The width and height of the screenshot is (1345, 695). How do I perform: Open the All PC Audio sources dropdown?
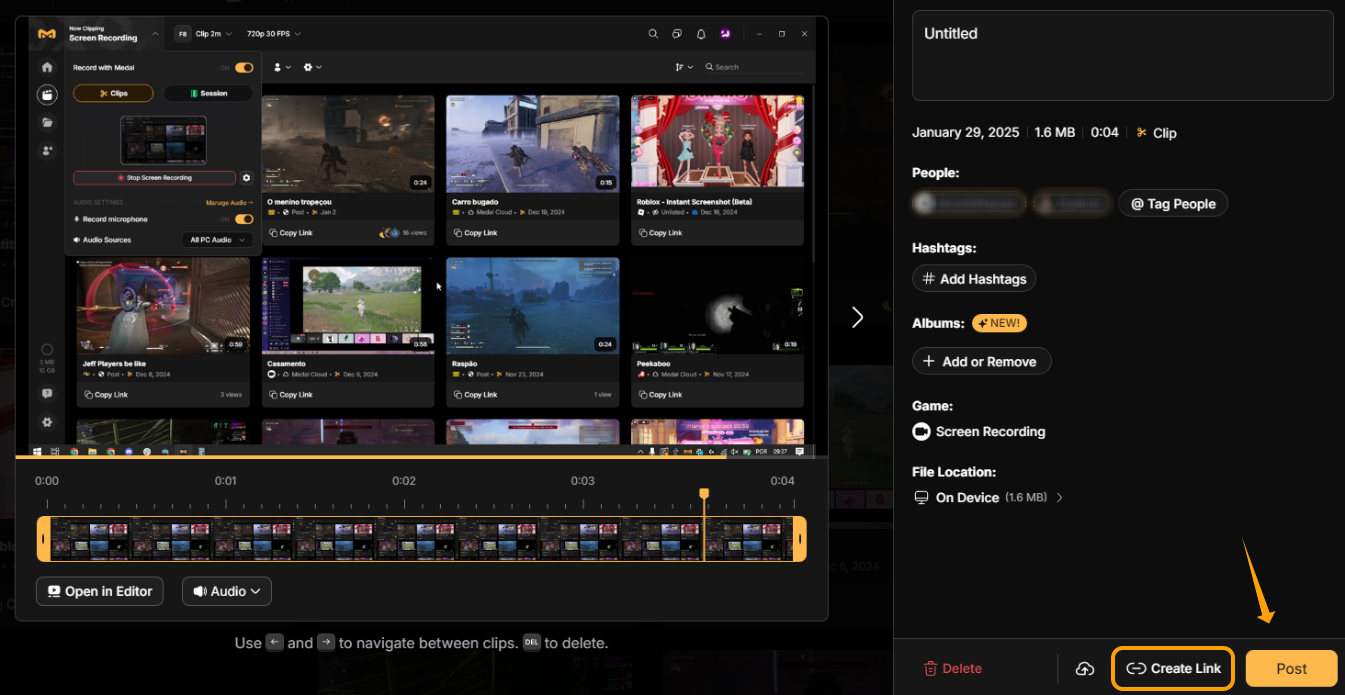tap(215, 240)
